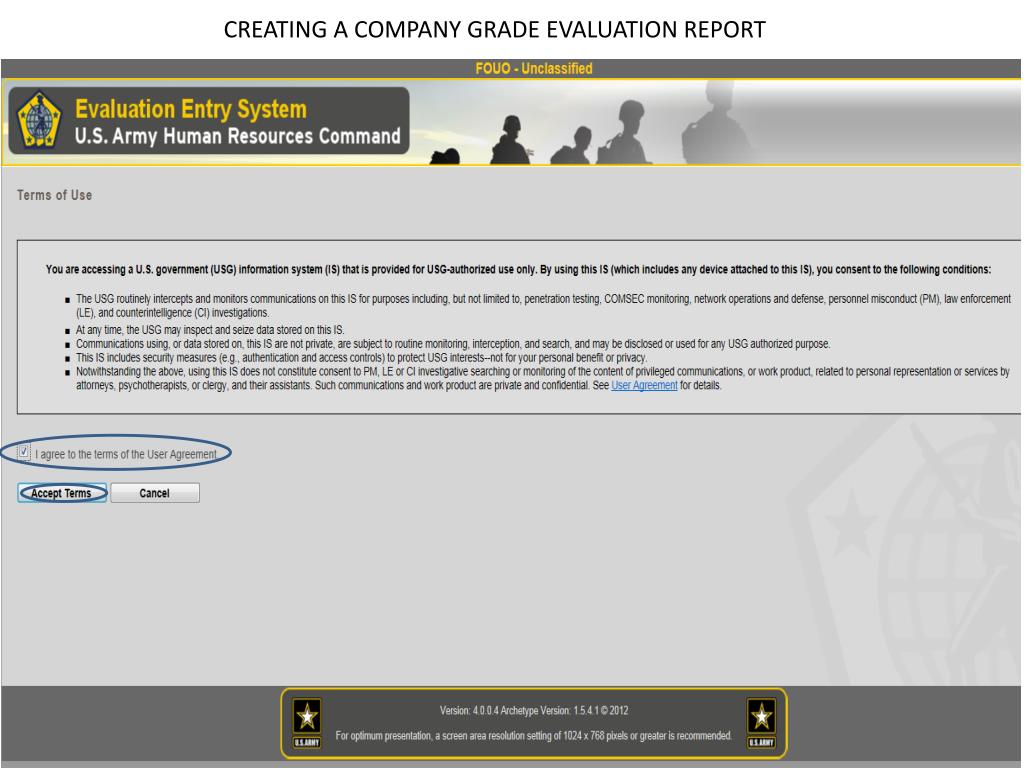Click the Army HRC pentagon emblem logo
The image size is (1024, 768).
point(39,120)
